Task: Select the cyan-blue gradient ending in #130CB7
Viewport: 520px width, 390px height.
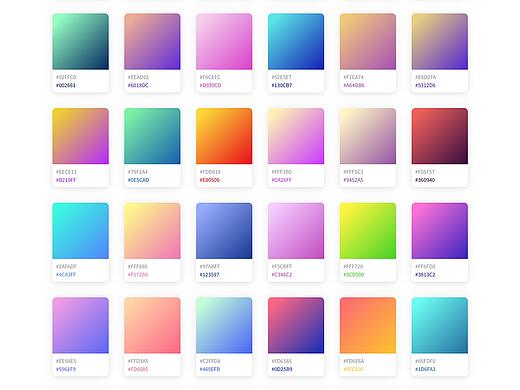Action: [x=296, y=41]
